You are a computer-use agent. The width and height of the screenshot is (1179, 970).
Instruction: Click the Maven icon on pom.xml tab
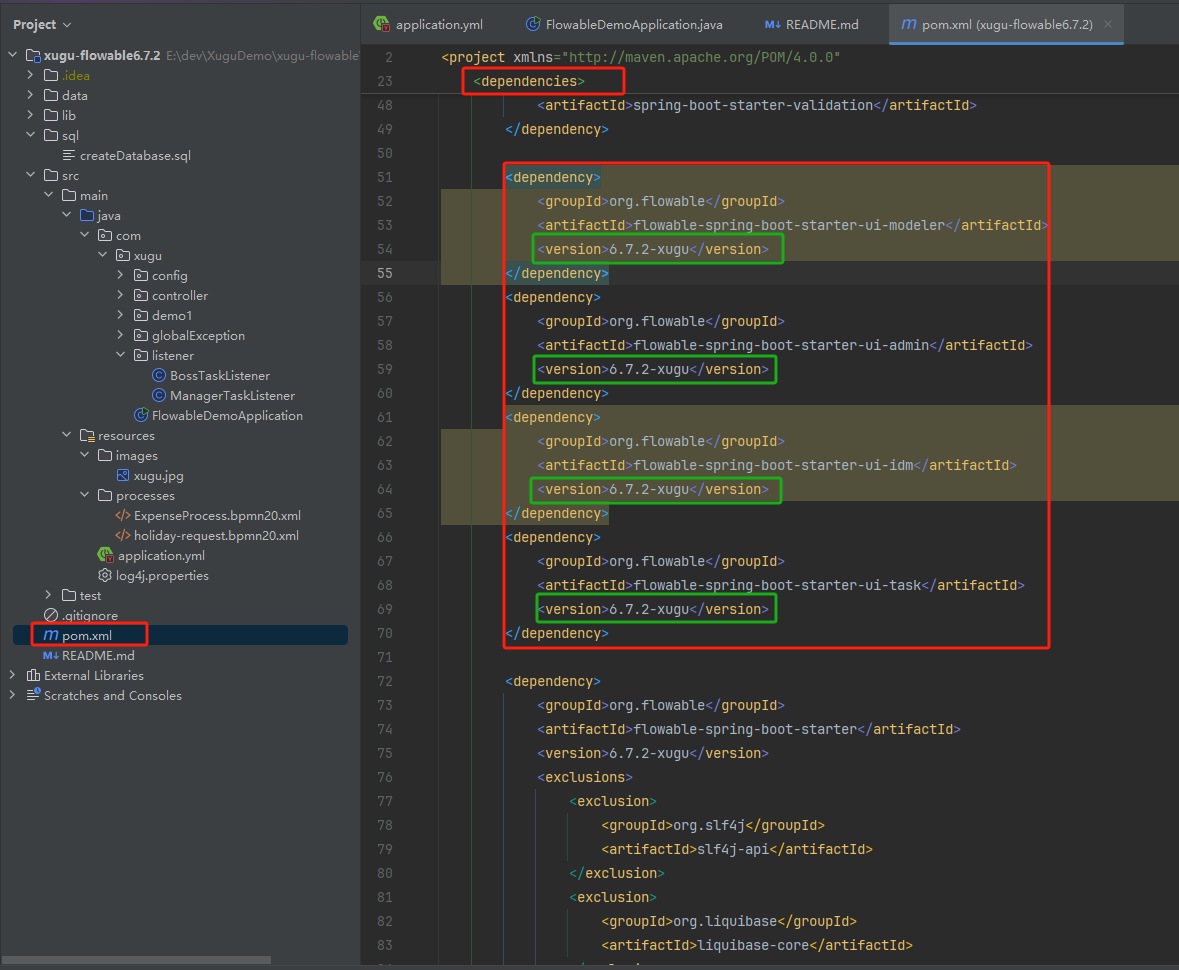pos(908,25)
